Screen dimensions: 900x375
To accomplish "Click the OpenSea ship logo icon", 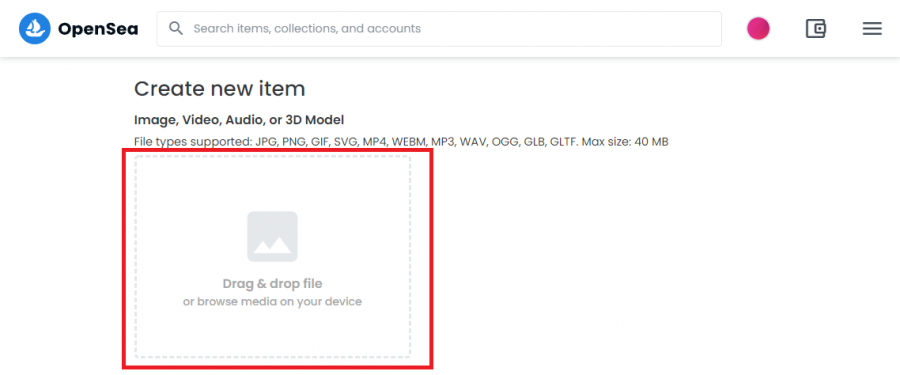I will pos(35,28).
